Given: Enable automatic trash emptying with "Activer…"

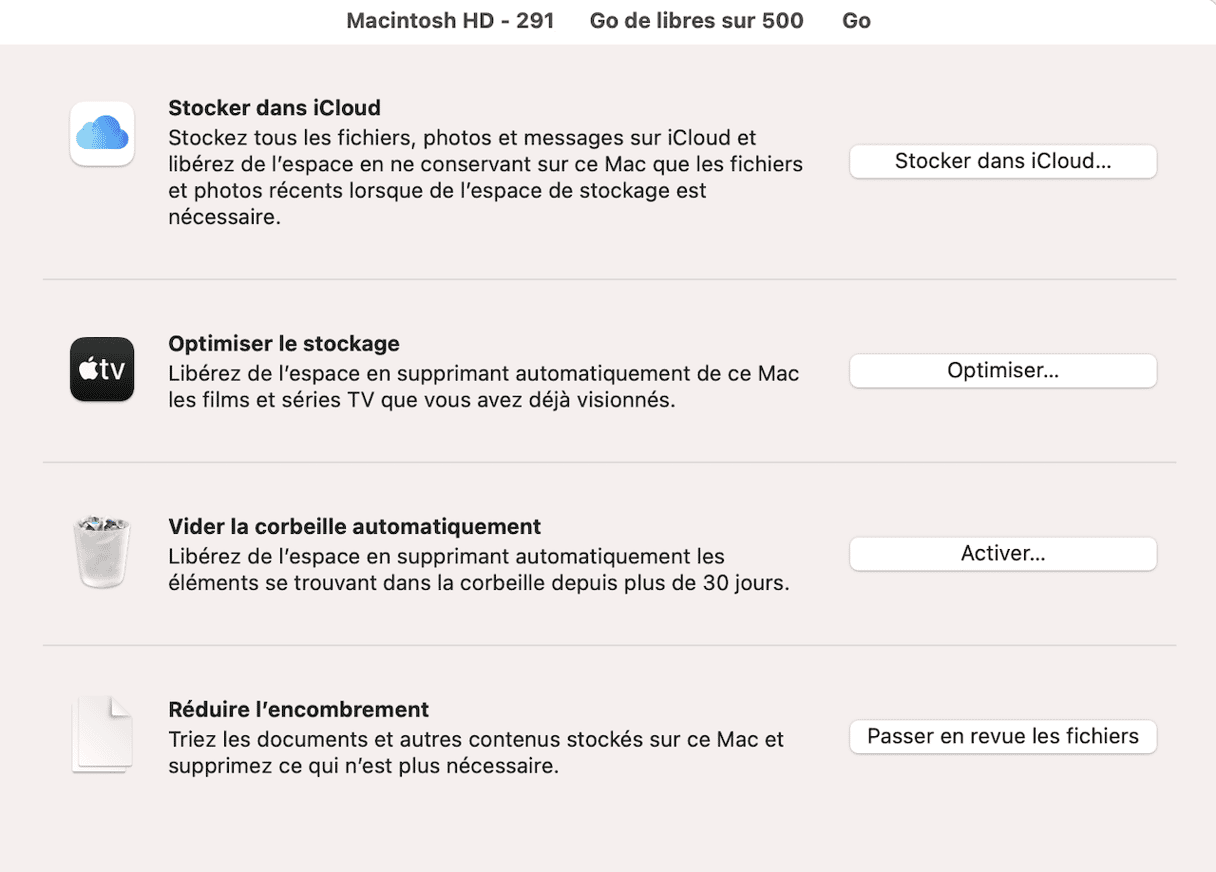Looking at the screenshot, I should point(1003,554).
